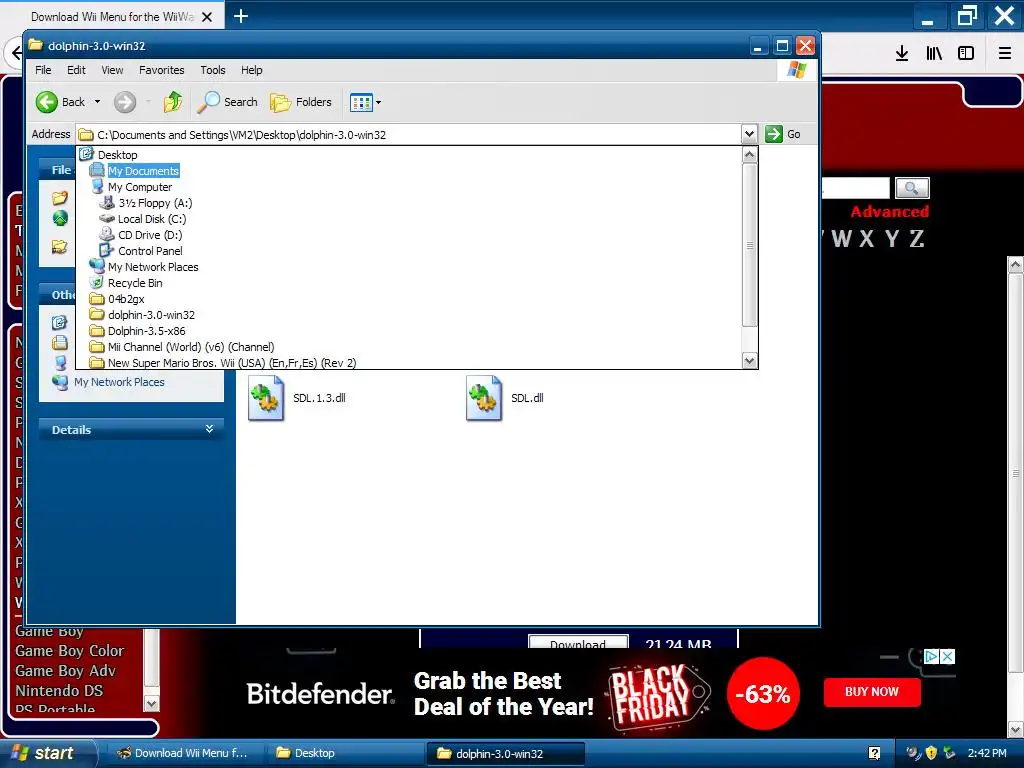1024x768 pixels.
Task: Click BUY NOW in Bitdefender ad
Action: click(x=872, y=692)
